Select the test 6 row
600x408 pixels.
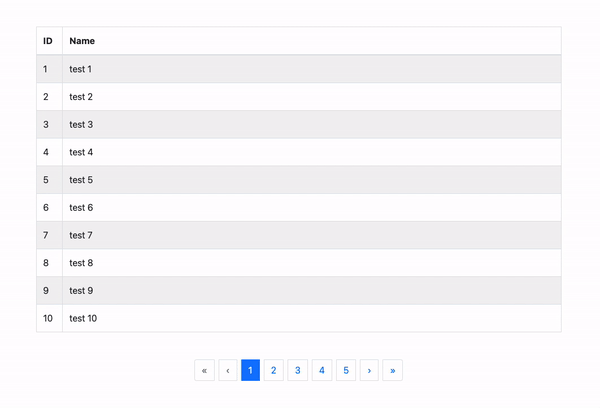tap(299, 207)
